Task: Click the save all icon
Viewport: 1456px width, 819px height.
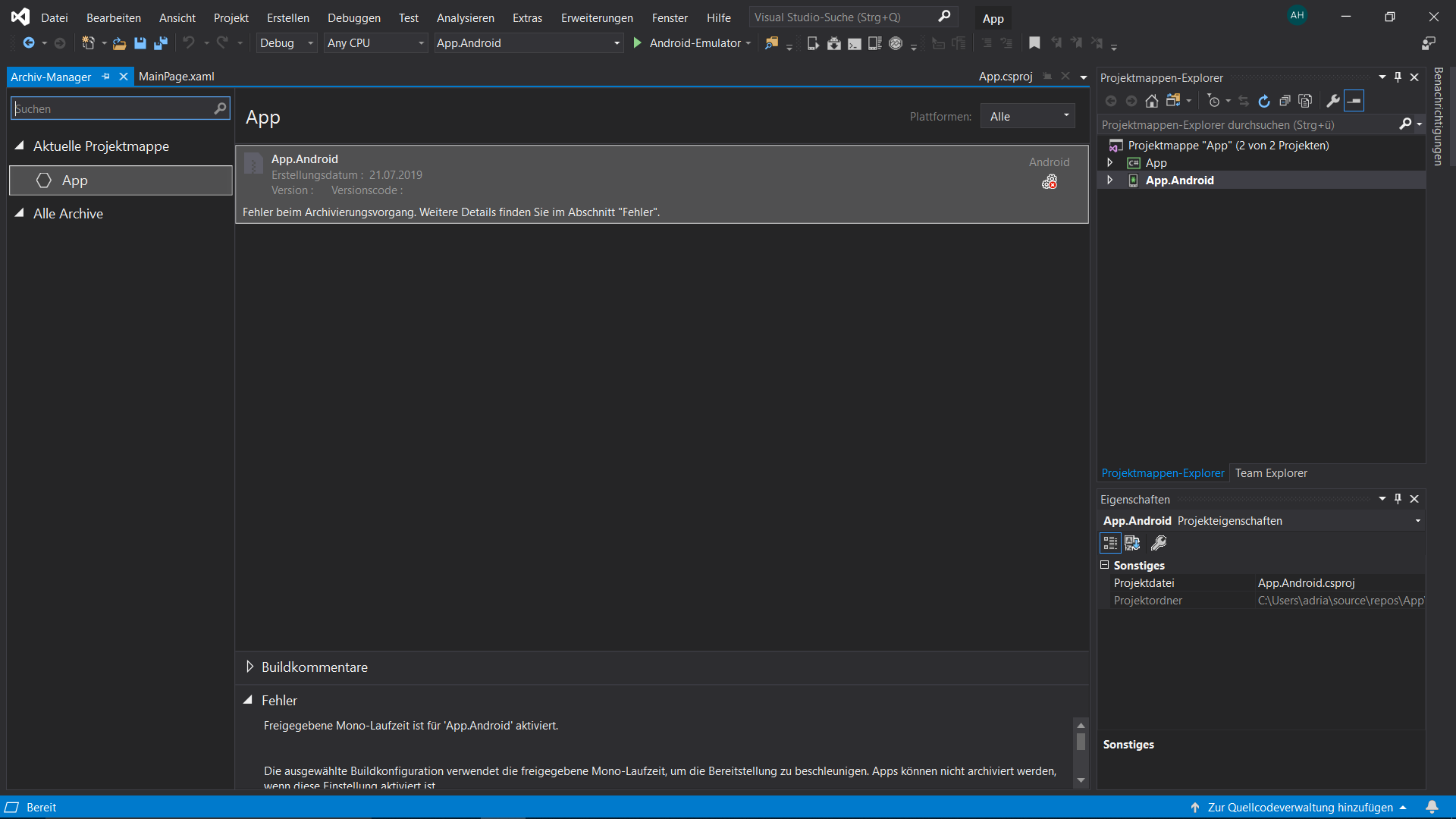Action: coord(160,43)
